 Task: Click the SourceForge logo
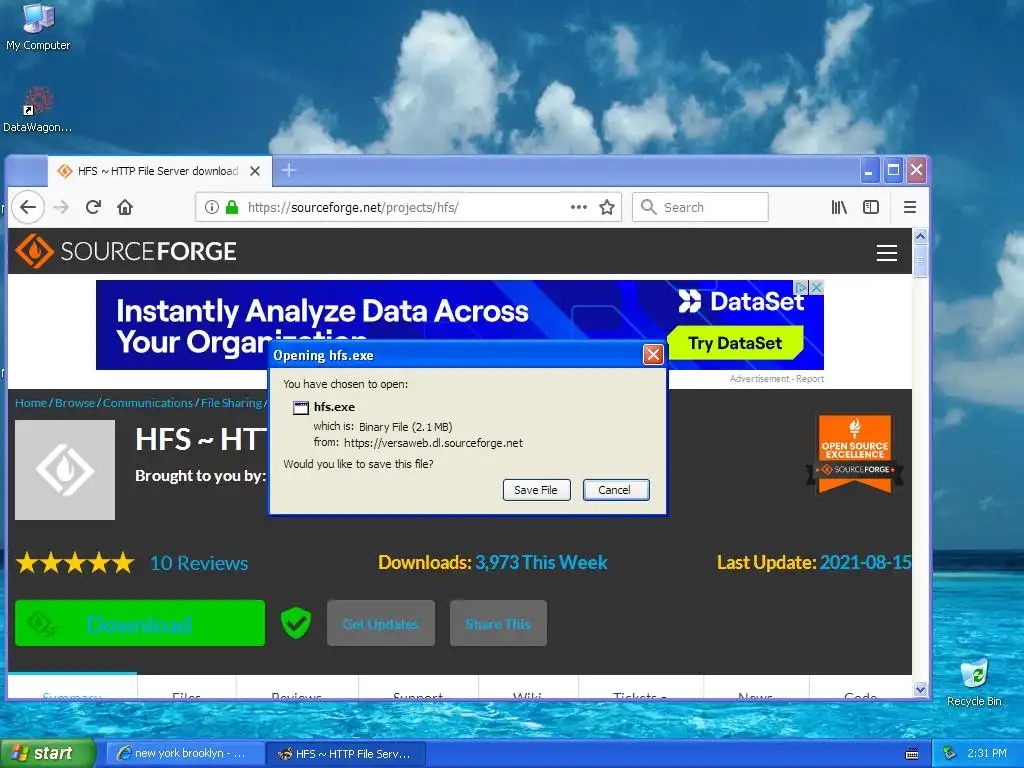point(125,251)
